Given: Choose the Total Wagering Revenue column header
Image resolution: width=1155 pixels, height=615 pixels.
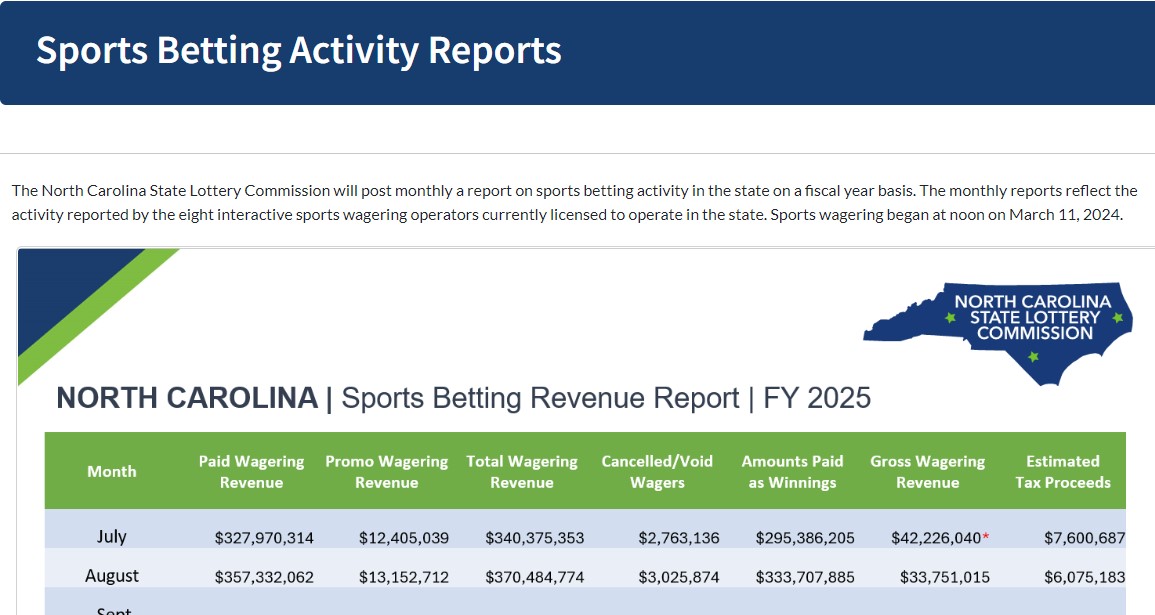Looking at the screenshot, I should click(521, 472).
